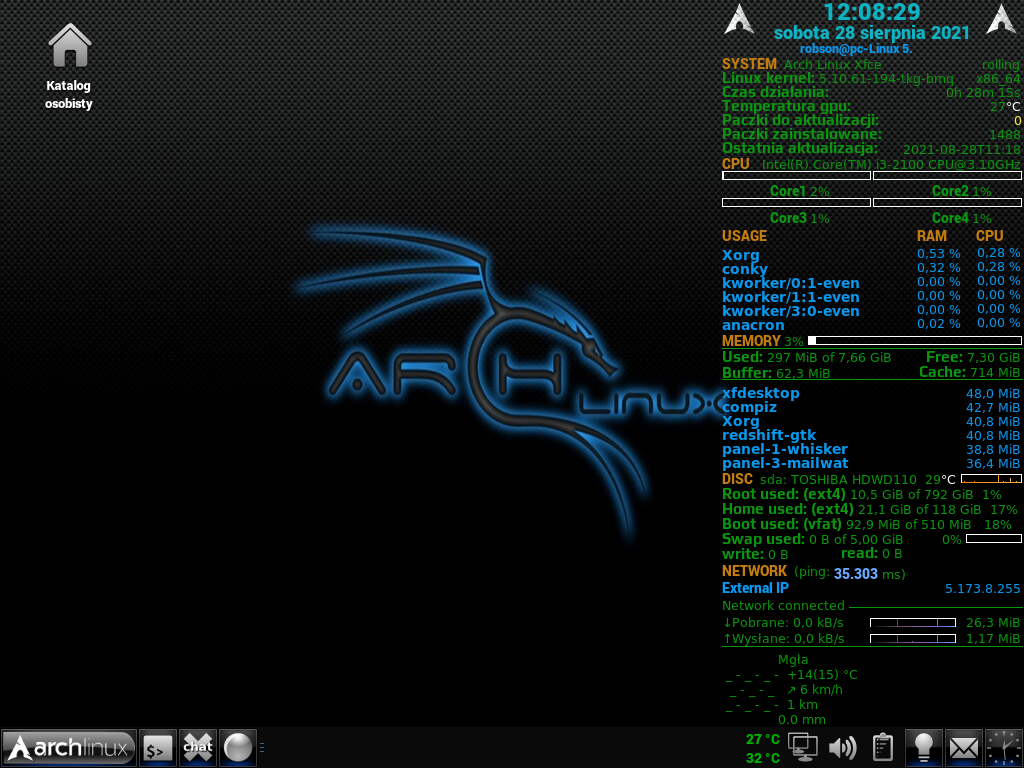
Task: Click the grey sphere launcher icon
Action: click(x=238, y=748)
